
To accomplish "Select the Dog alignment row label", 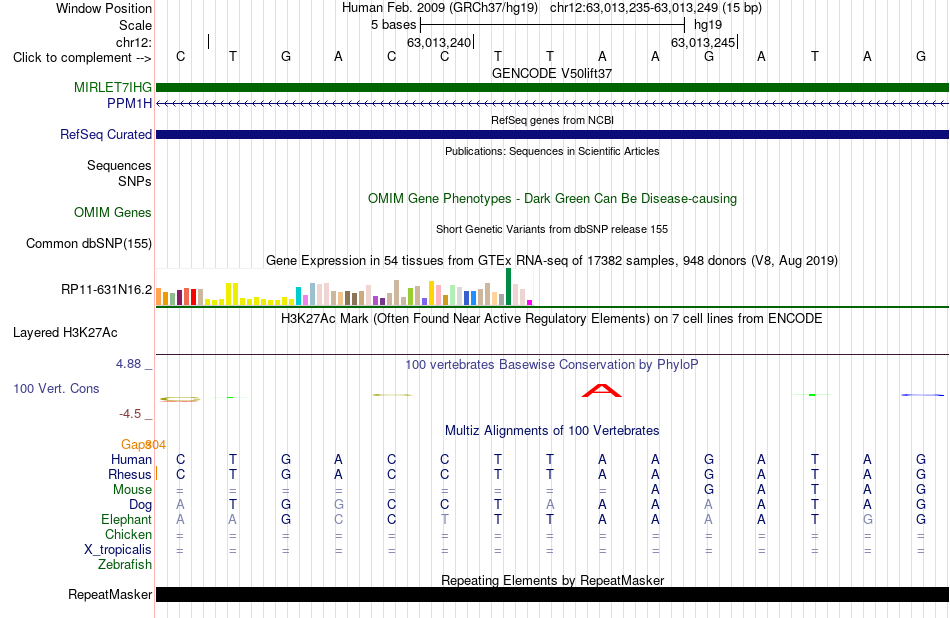I will pyautogui.click(x=141, y=505).
